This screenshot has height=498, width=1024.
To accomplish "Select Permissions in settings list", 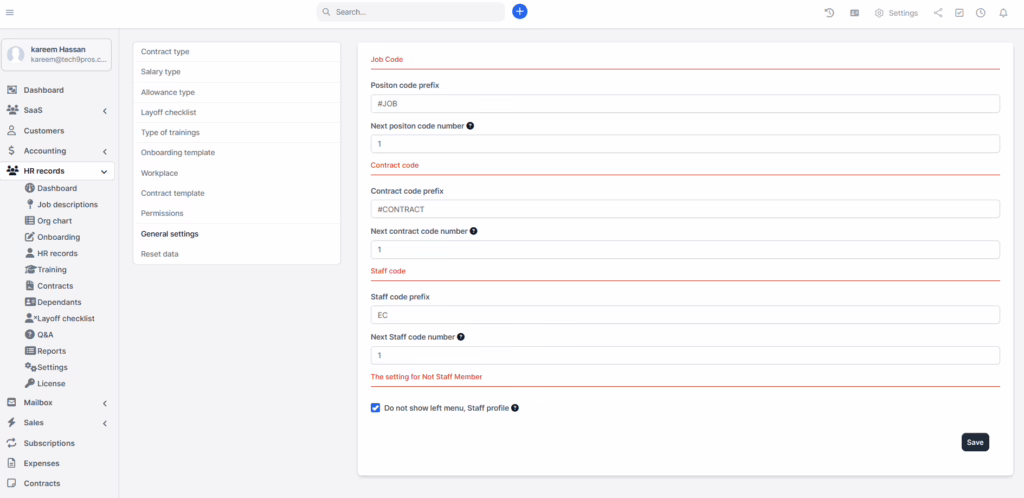I will click(162, 213).
